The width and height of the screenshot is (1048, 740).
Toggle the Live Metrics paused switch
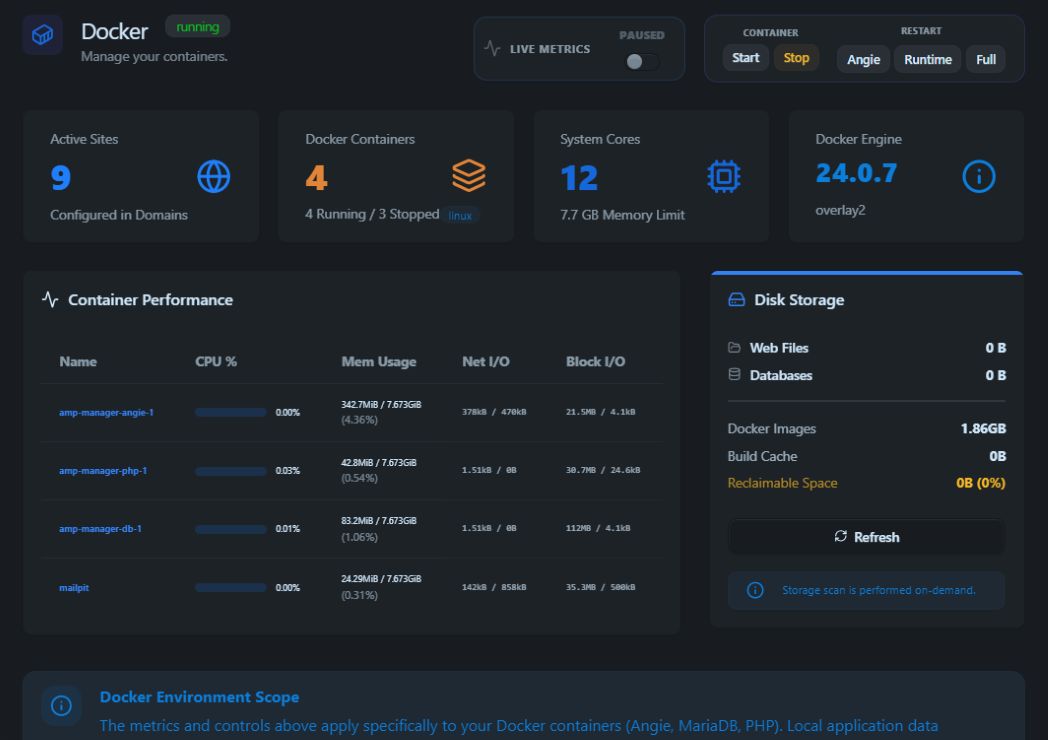click(x=642, y=61)
